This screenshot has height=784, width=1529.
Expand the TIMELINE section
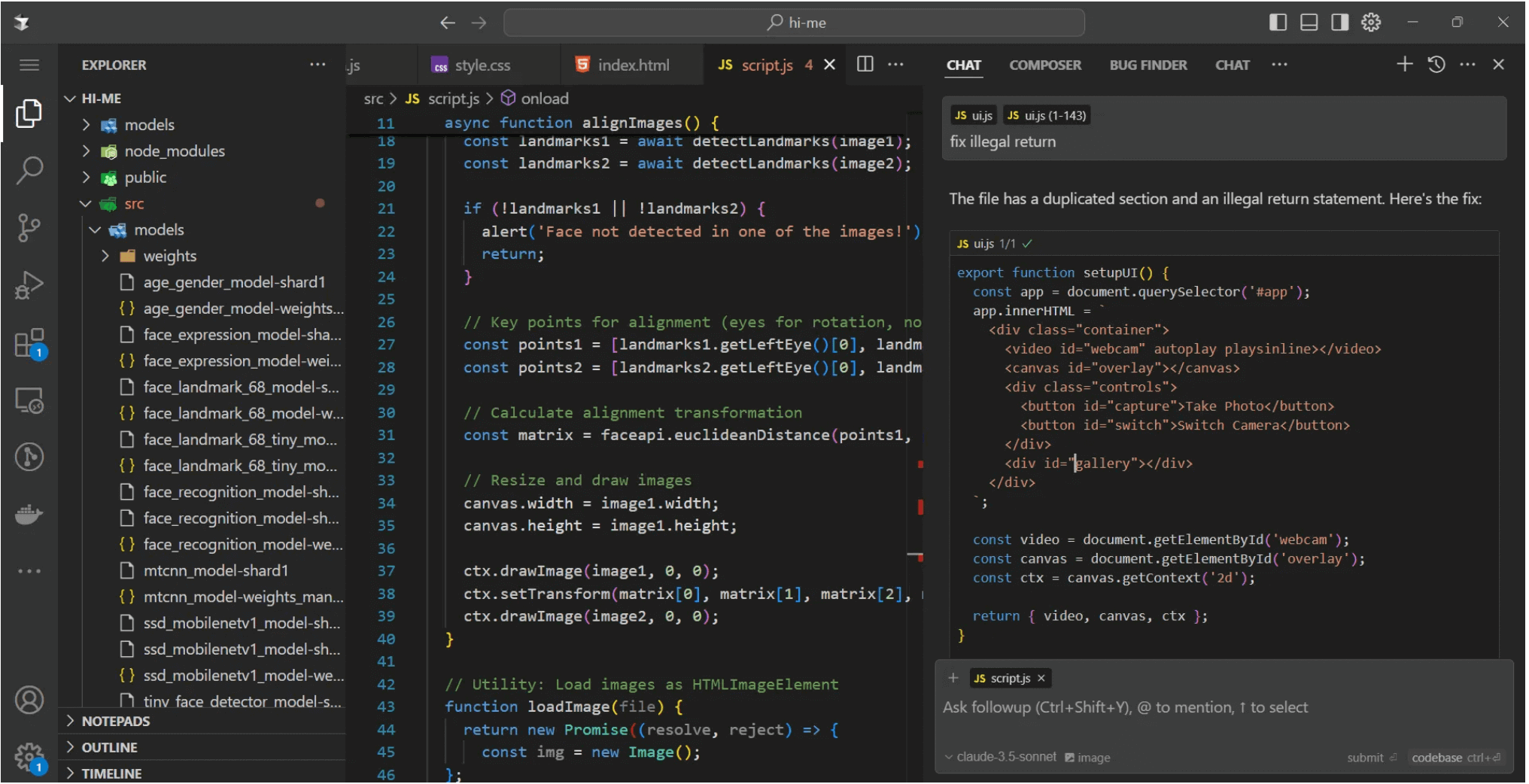(202, 773)
